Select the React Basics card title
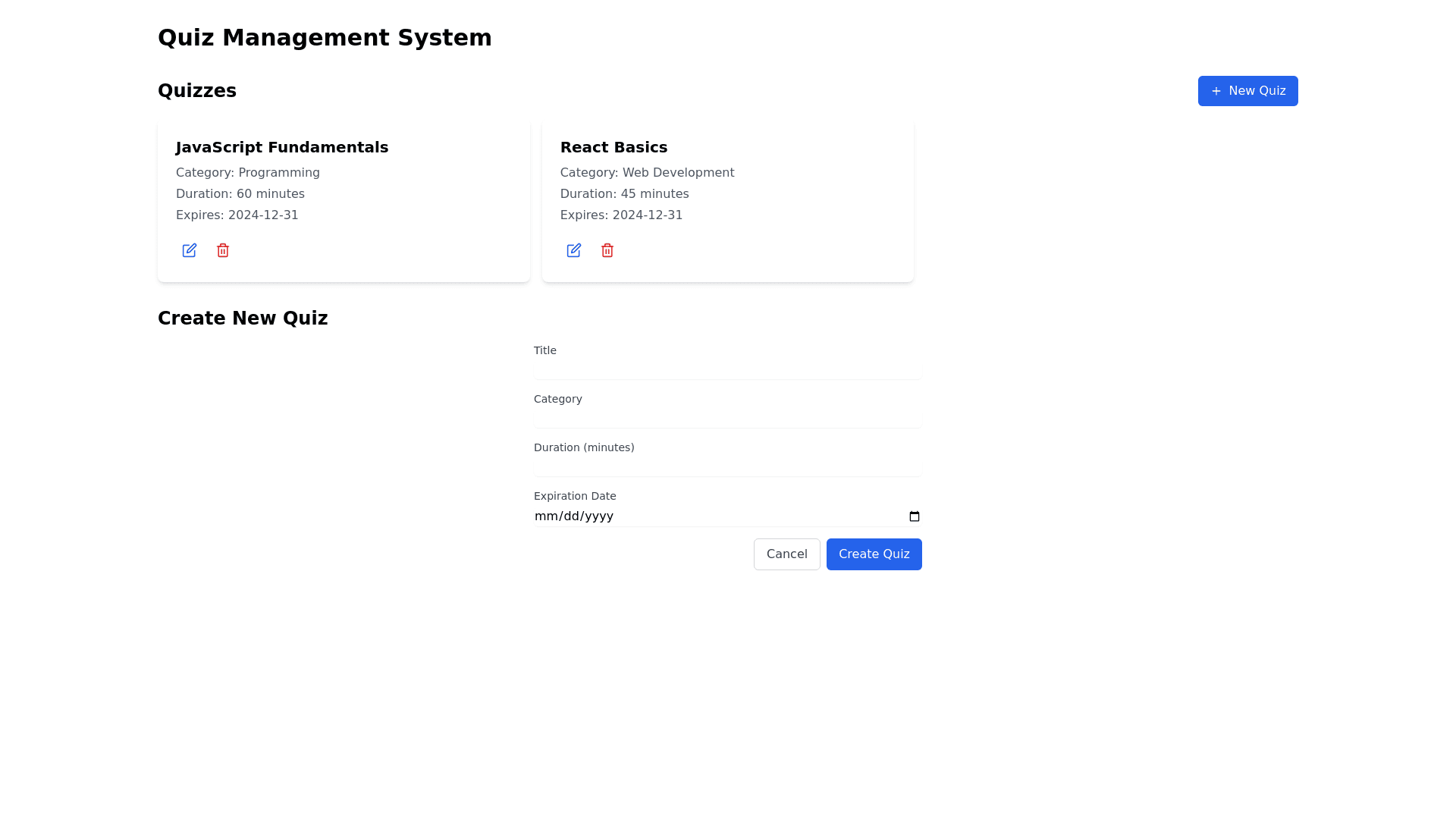Screen dimensions: 1456x819 (613, 147)
